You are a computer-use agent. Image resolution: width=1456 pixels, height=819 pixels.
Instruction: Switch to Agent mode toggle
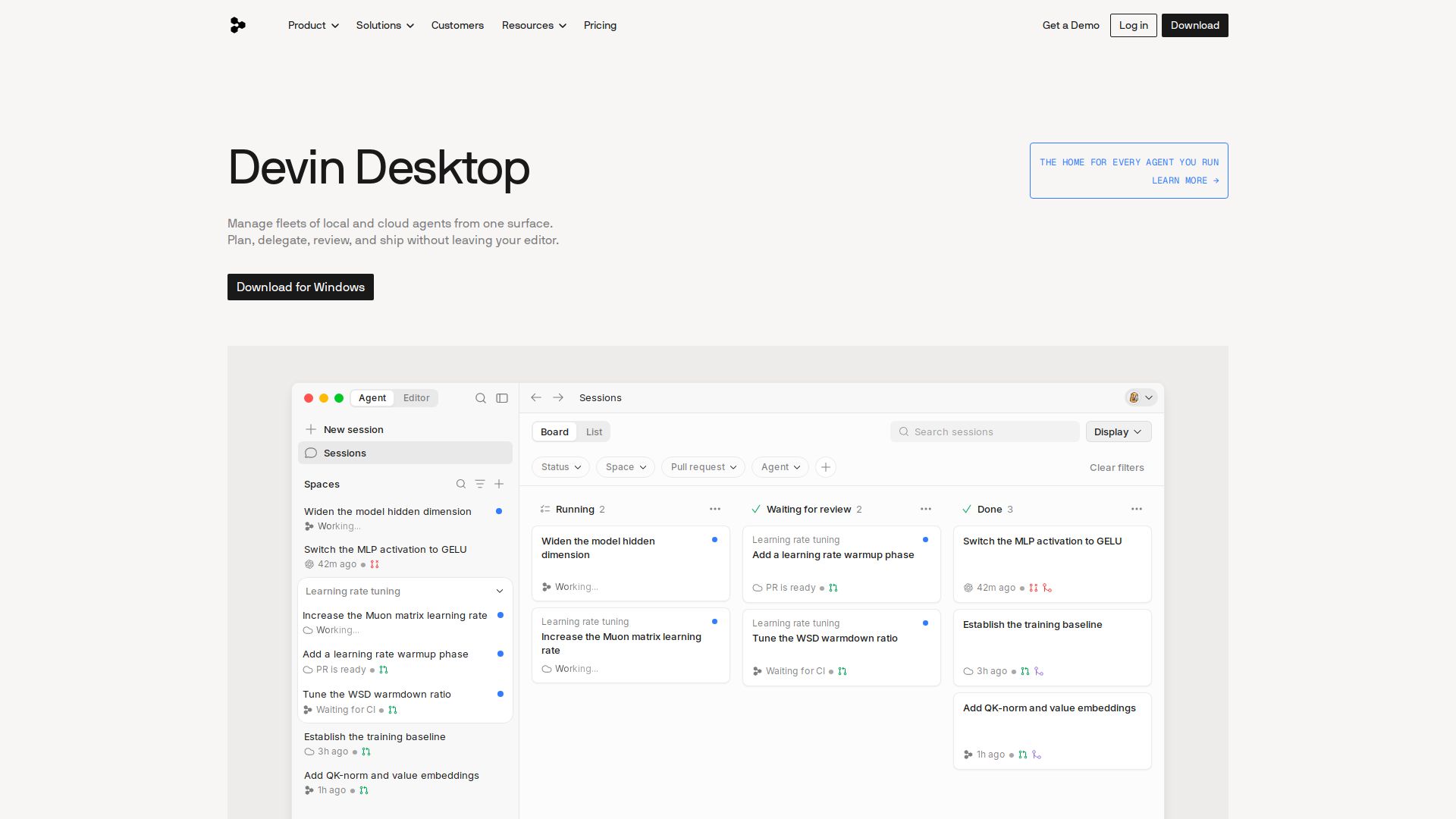pos(372,398)
